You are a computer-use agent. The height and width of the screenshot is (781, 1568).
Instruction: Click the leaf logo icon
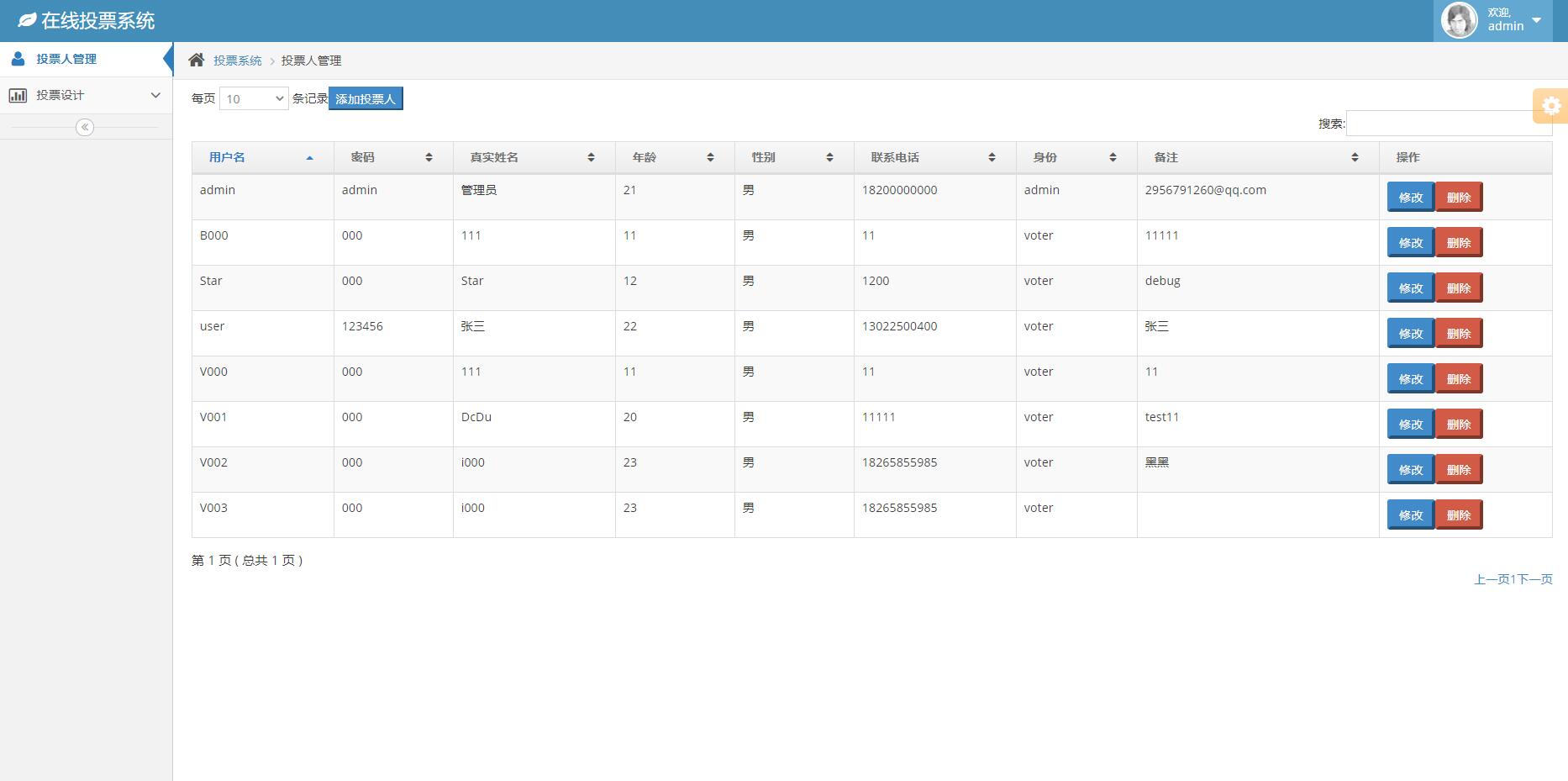tap(27, 20)
